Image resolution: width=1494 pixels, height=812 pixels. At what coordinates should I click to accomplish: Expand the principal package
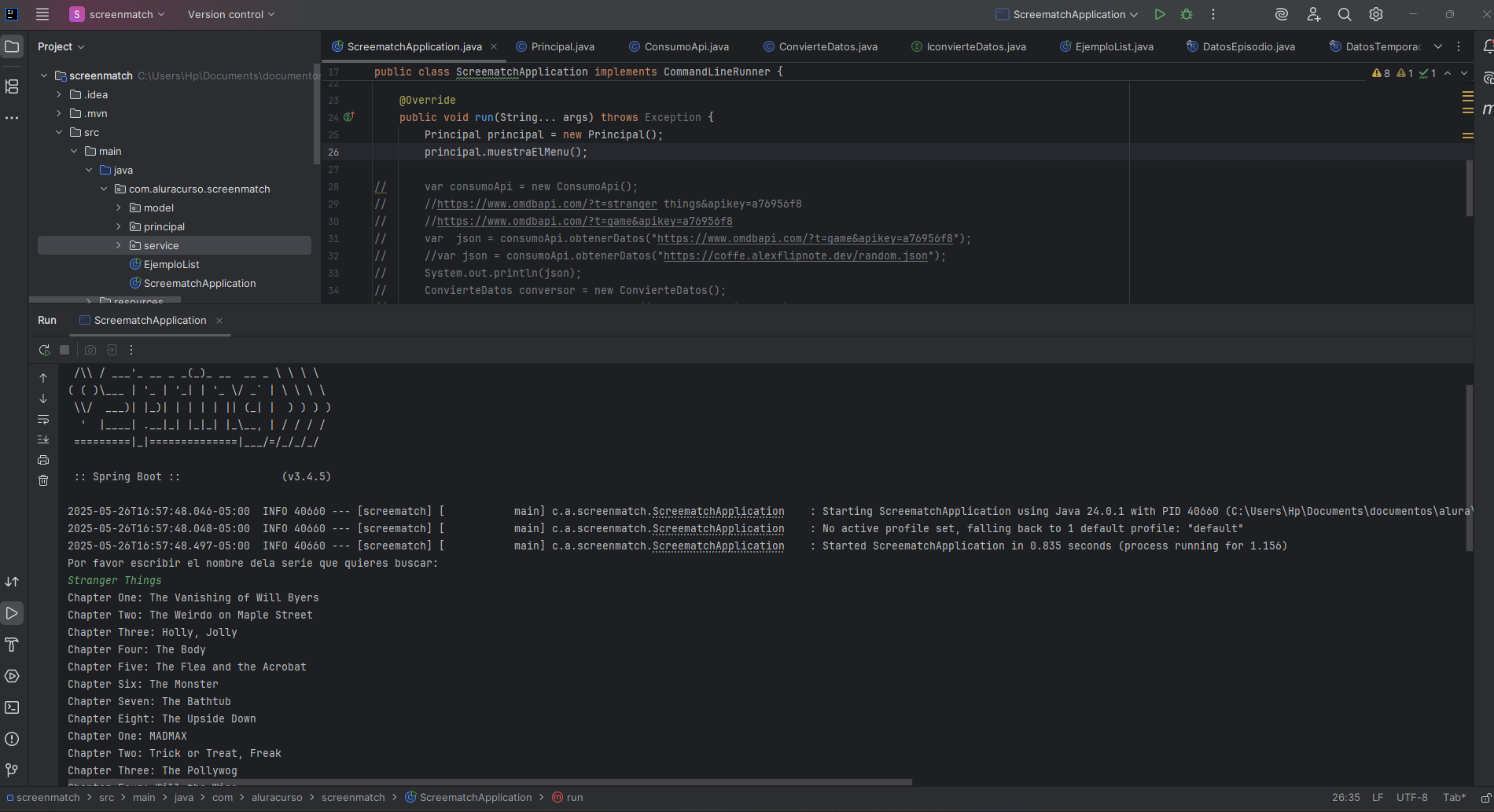pyautogui.click(x=119, y=226)
